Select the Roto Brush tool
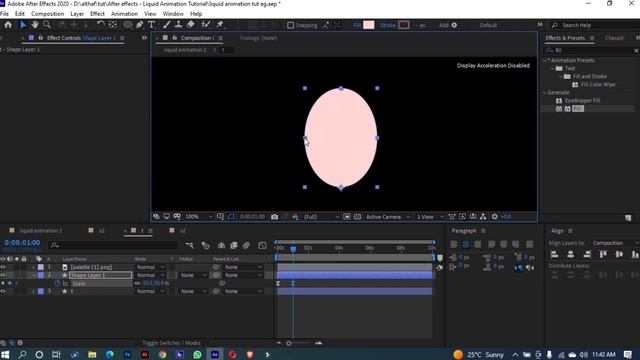Screen dimensions: 640x360 (x=205, y=25)
